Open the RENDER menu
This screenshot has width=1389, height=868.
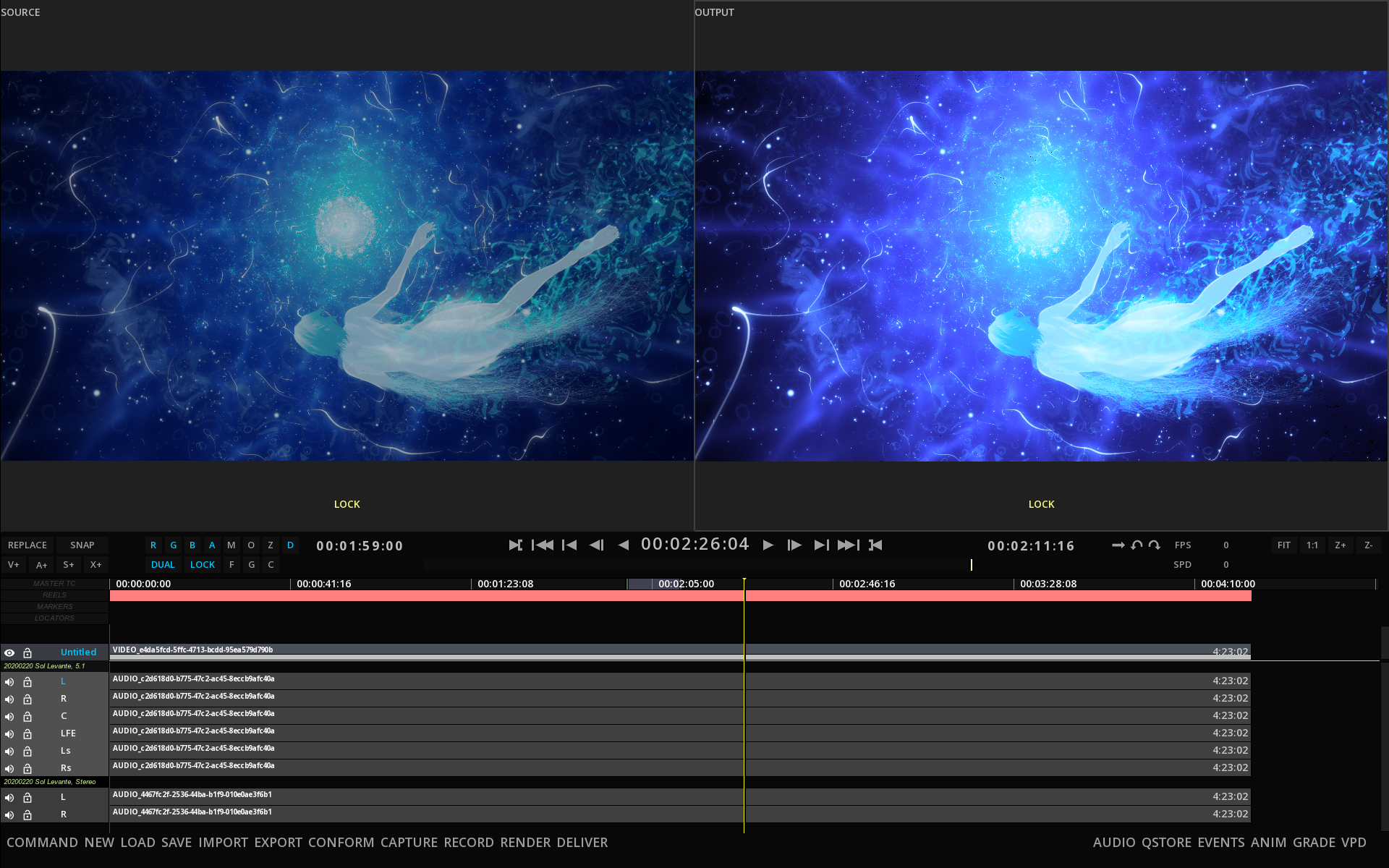click(525, 843)
